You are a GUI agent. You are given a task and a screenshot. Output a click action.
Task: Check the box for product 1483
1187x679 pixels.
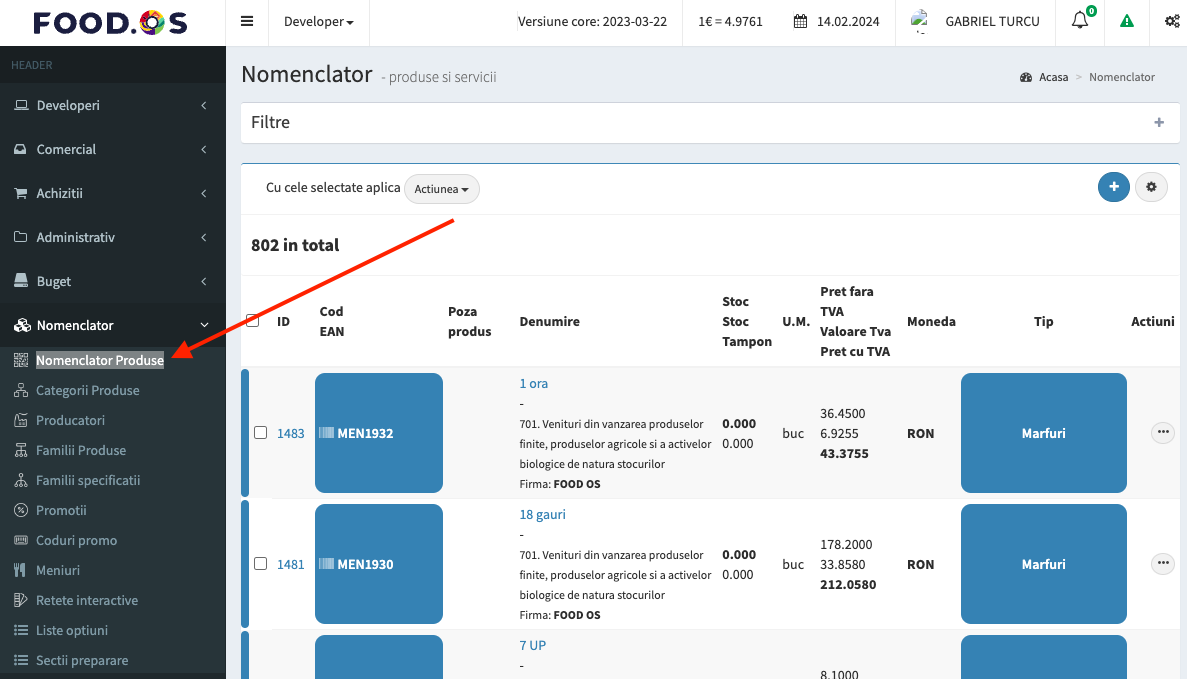260,432
